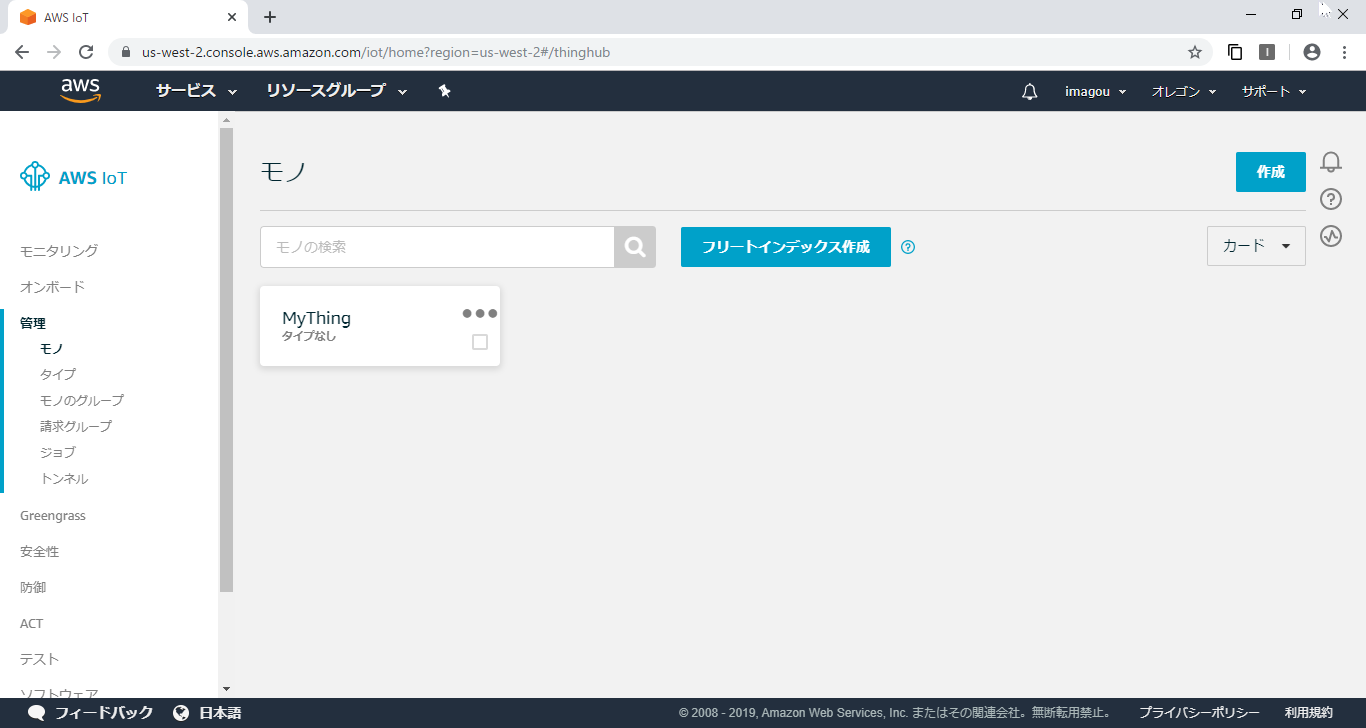Viewport: 1366px width, 728px height.
Task: Click the AWS Personal Health Dashboard heartbeat icon
Action: [1330, 236]
